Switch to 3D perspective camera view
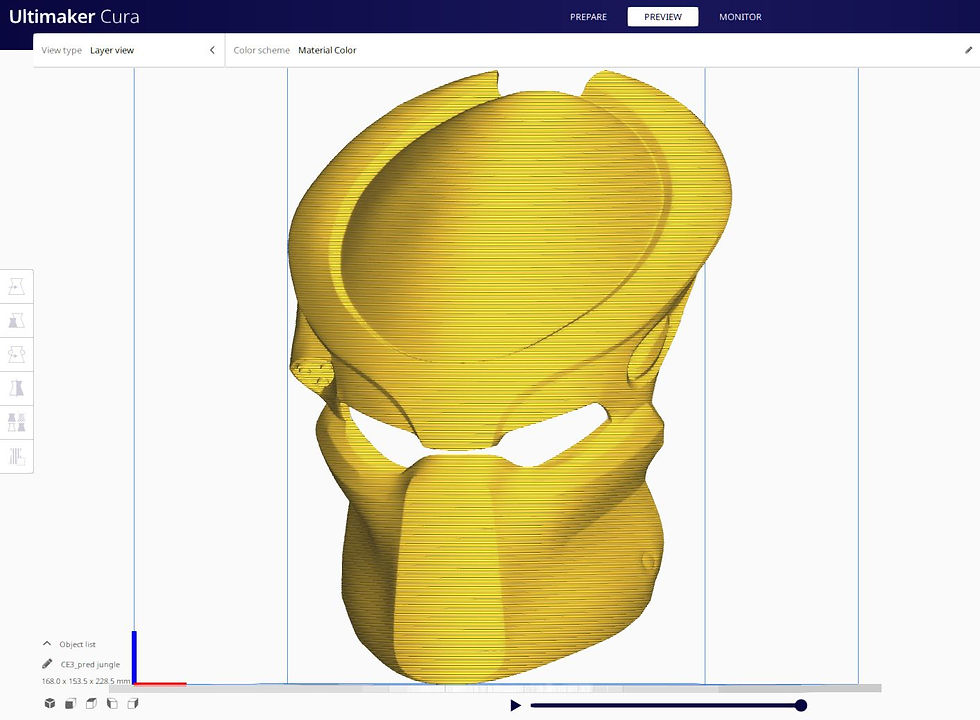Viewport: 980px width, 720px height. [50, 704]
